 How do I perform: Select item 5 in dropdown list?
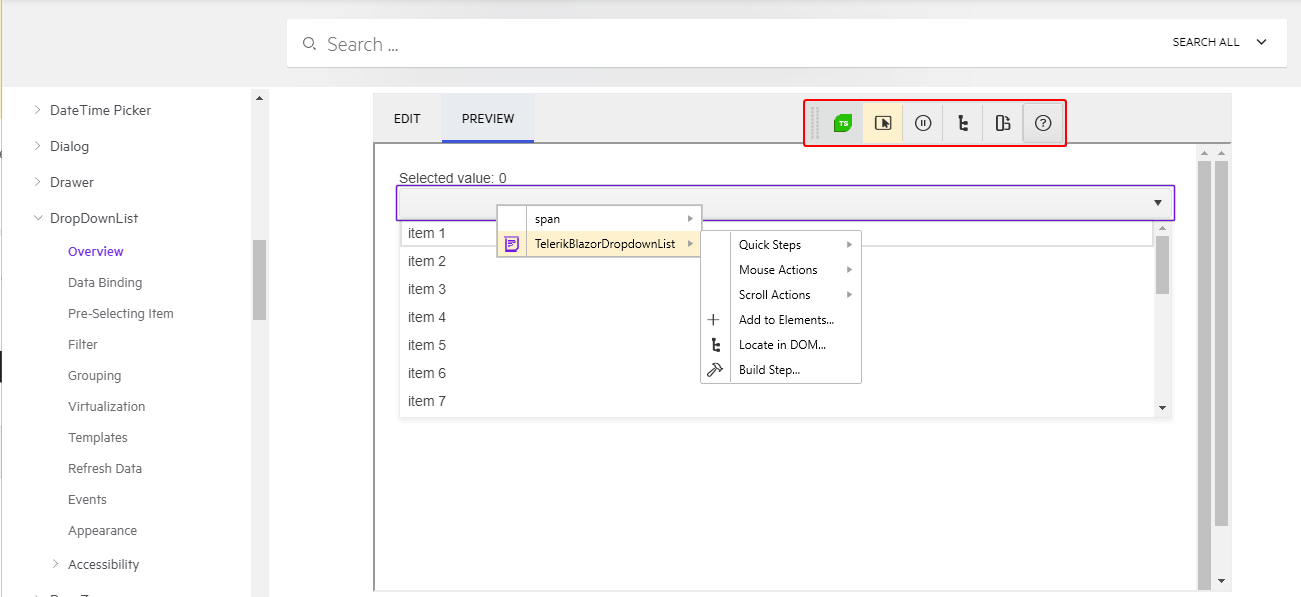point(777,345)
